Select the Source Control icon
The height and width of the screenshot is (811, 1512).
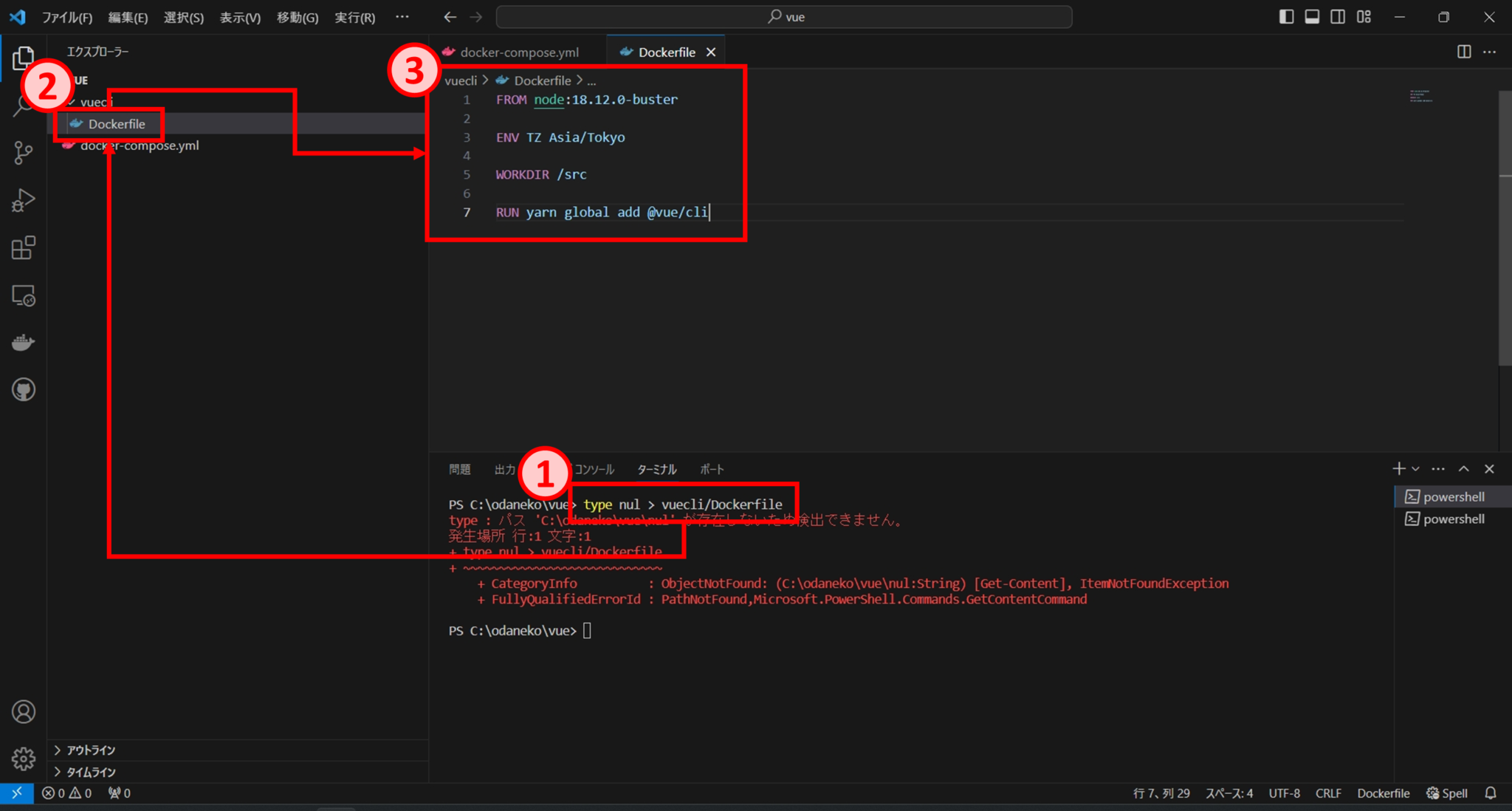(x=24, y=152)
